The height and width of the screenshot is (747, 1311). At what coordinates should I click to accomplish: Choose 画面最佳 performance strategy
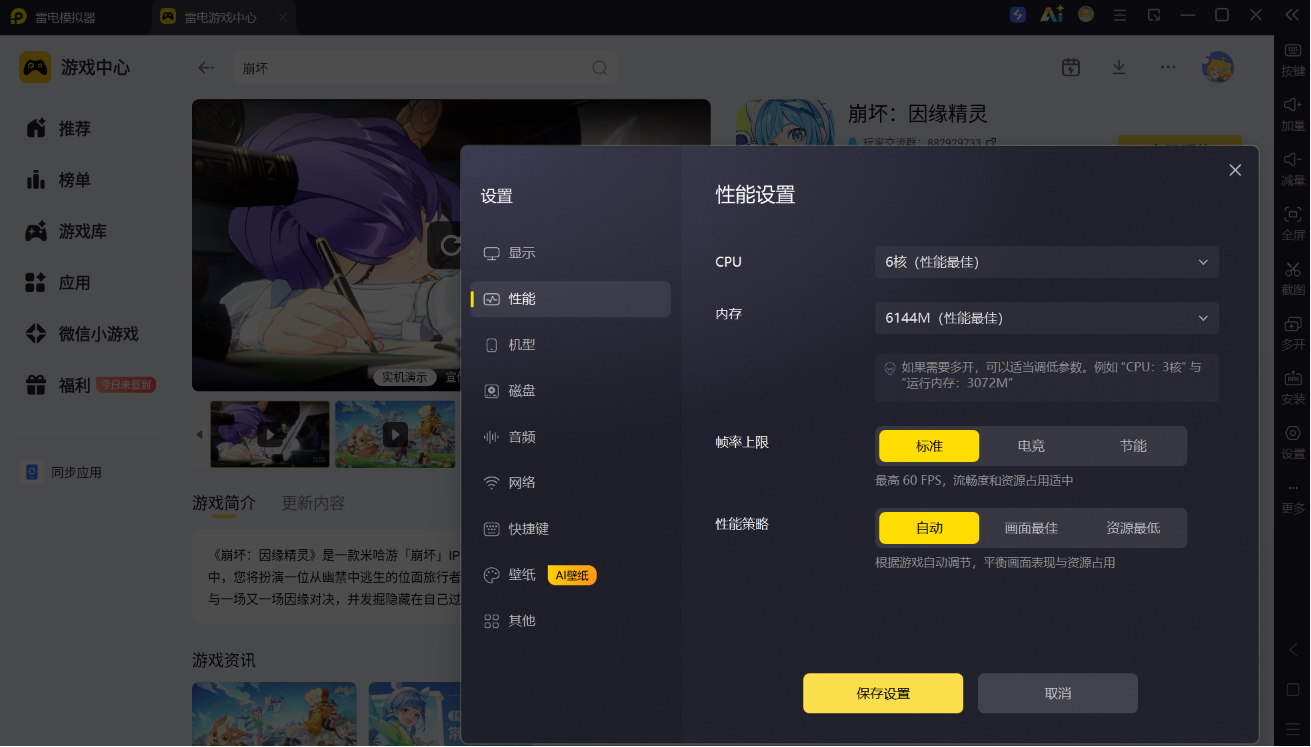pos(1031,528)
